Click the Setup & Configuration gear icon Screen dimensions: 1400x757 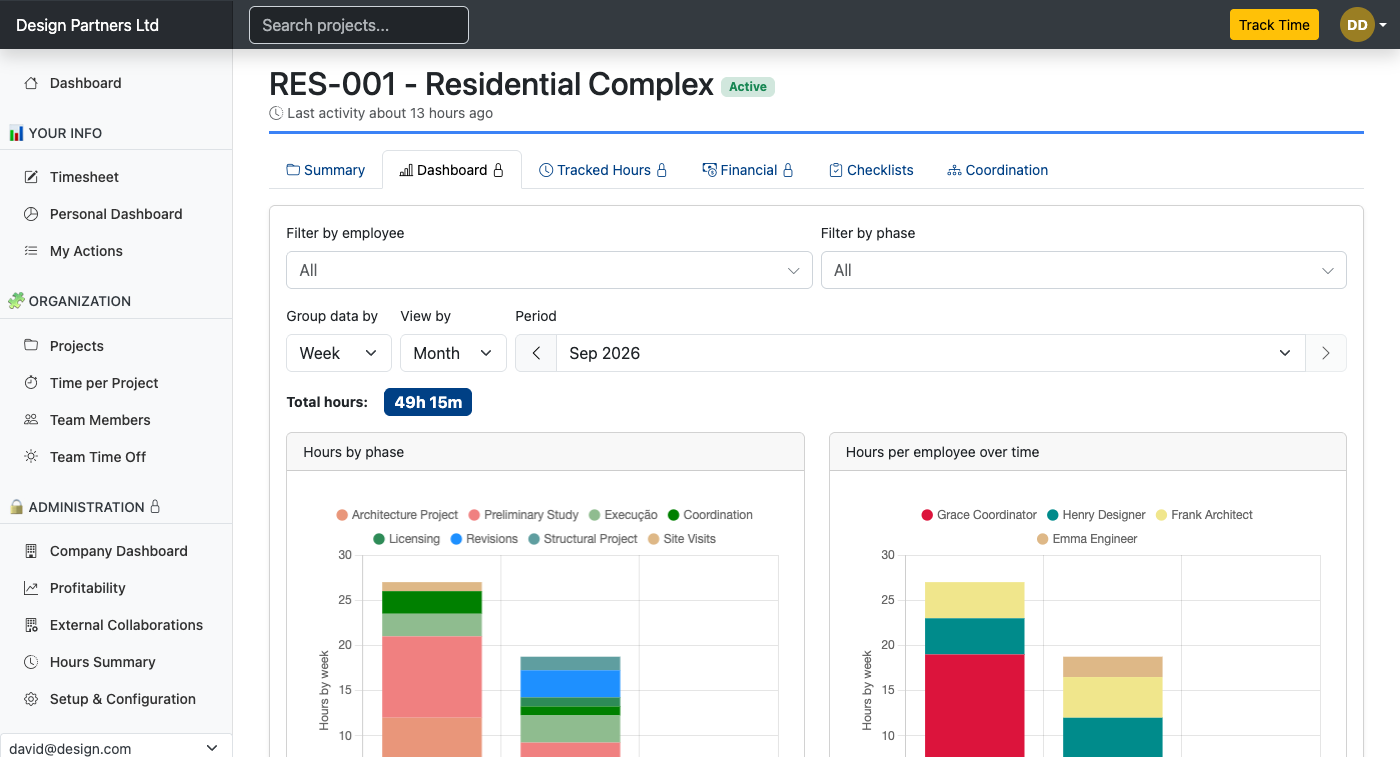31,699
